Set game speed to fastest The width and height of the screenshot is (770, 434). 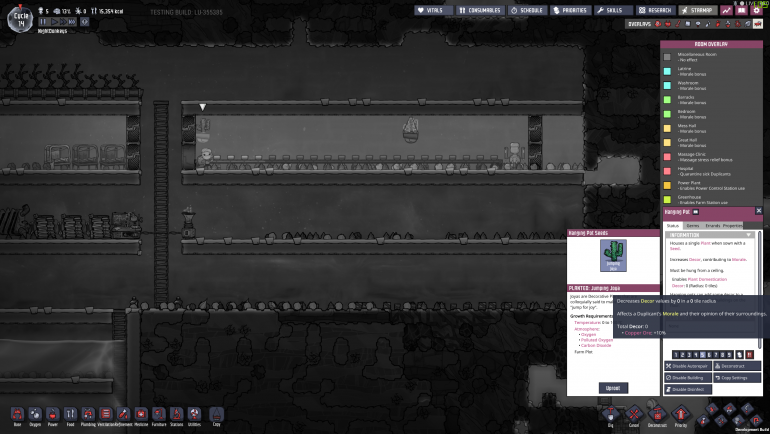[x=72, y=22]
